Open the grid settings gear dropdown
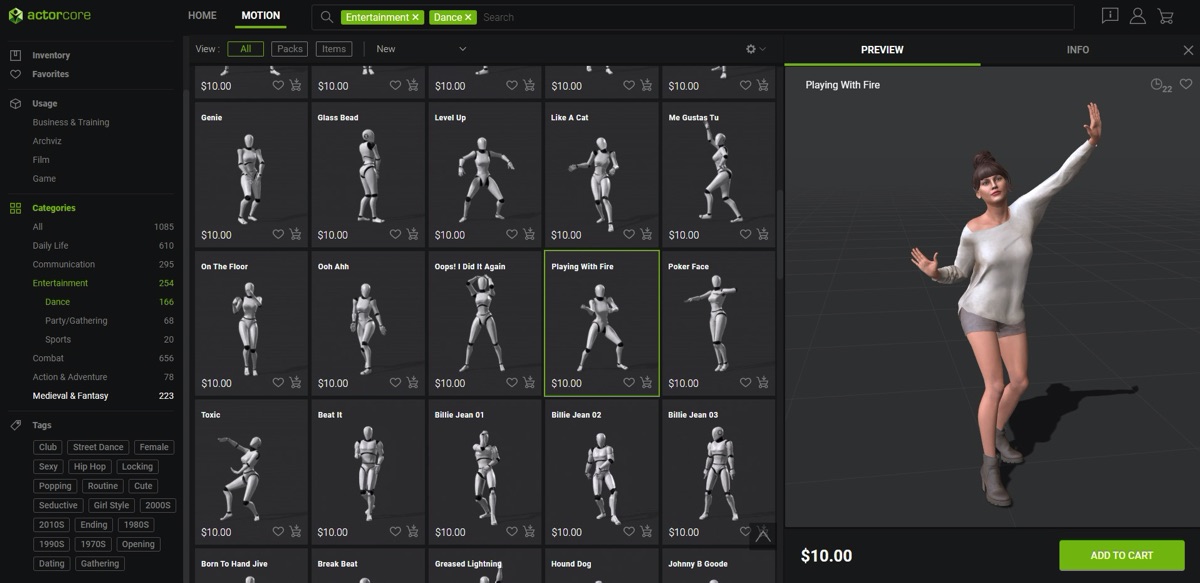This screenshot has height=583, width=1200. pos(756,49)
